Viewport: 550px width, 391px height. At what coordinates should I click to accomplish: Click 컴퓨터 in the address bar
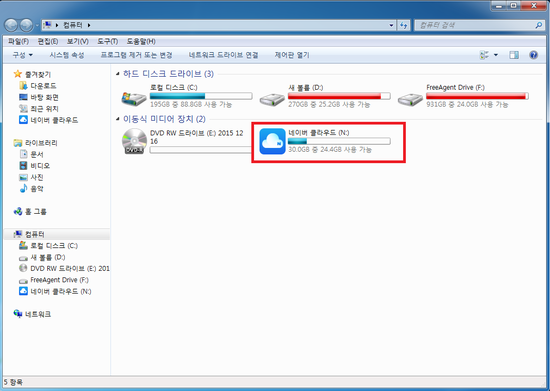[73, 25]
